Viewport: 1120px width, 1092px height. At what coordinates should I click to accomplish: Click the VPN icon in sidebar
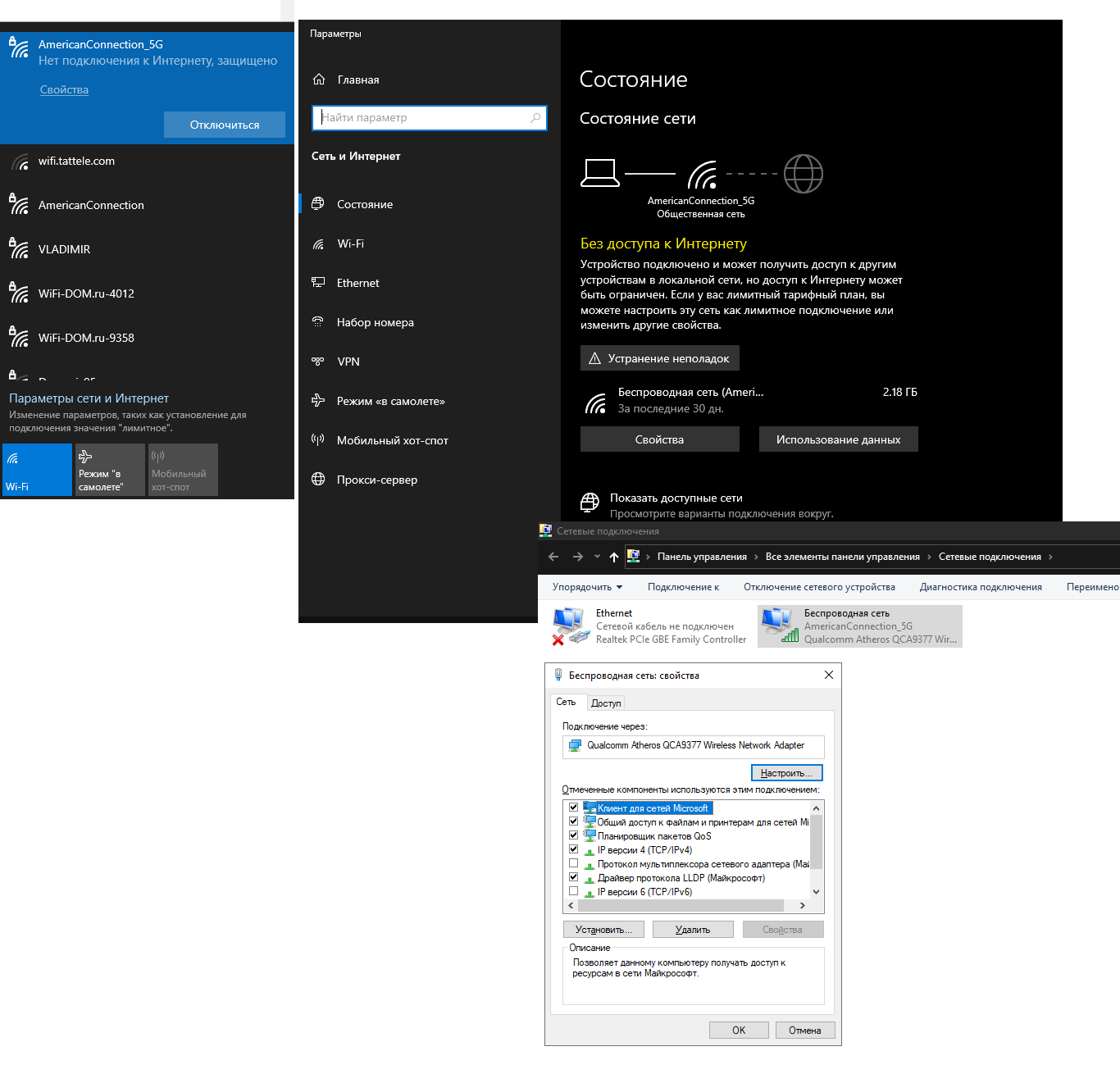[318, 362]
